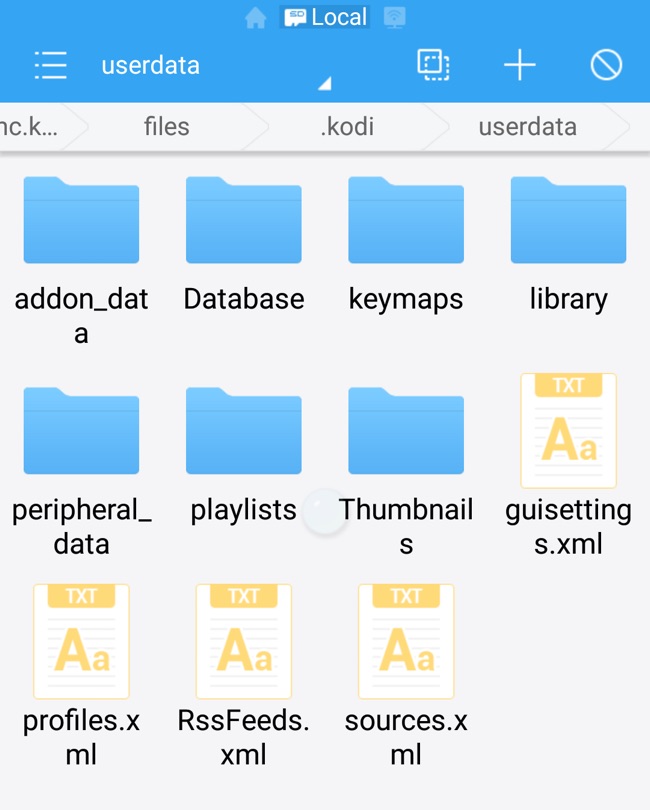
Task: Tap the circle-slash close icon
Action: click(x=606, y=66)
